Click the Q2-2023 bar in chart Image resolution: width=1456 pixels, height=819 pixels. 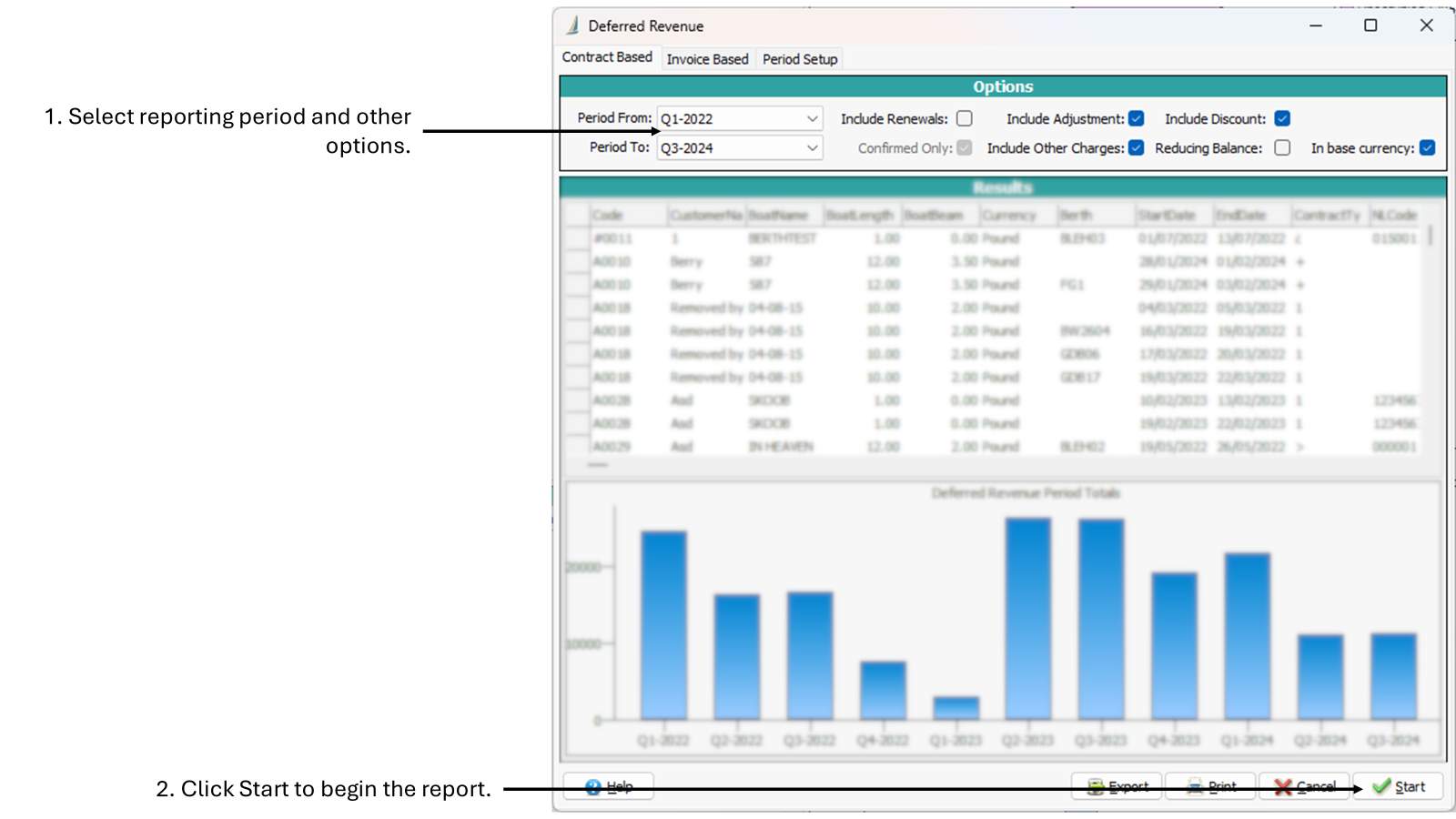1027,619
